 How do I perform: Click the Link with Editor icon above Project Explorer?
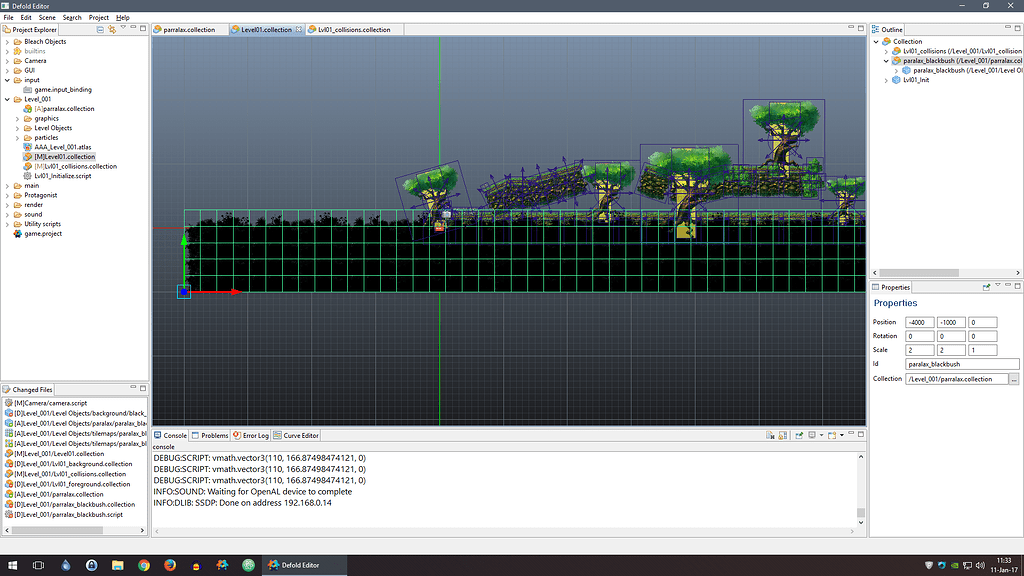[112, 29]
